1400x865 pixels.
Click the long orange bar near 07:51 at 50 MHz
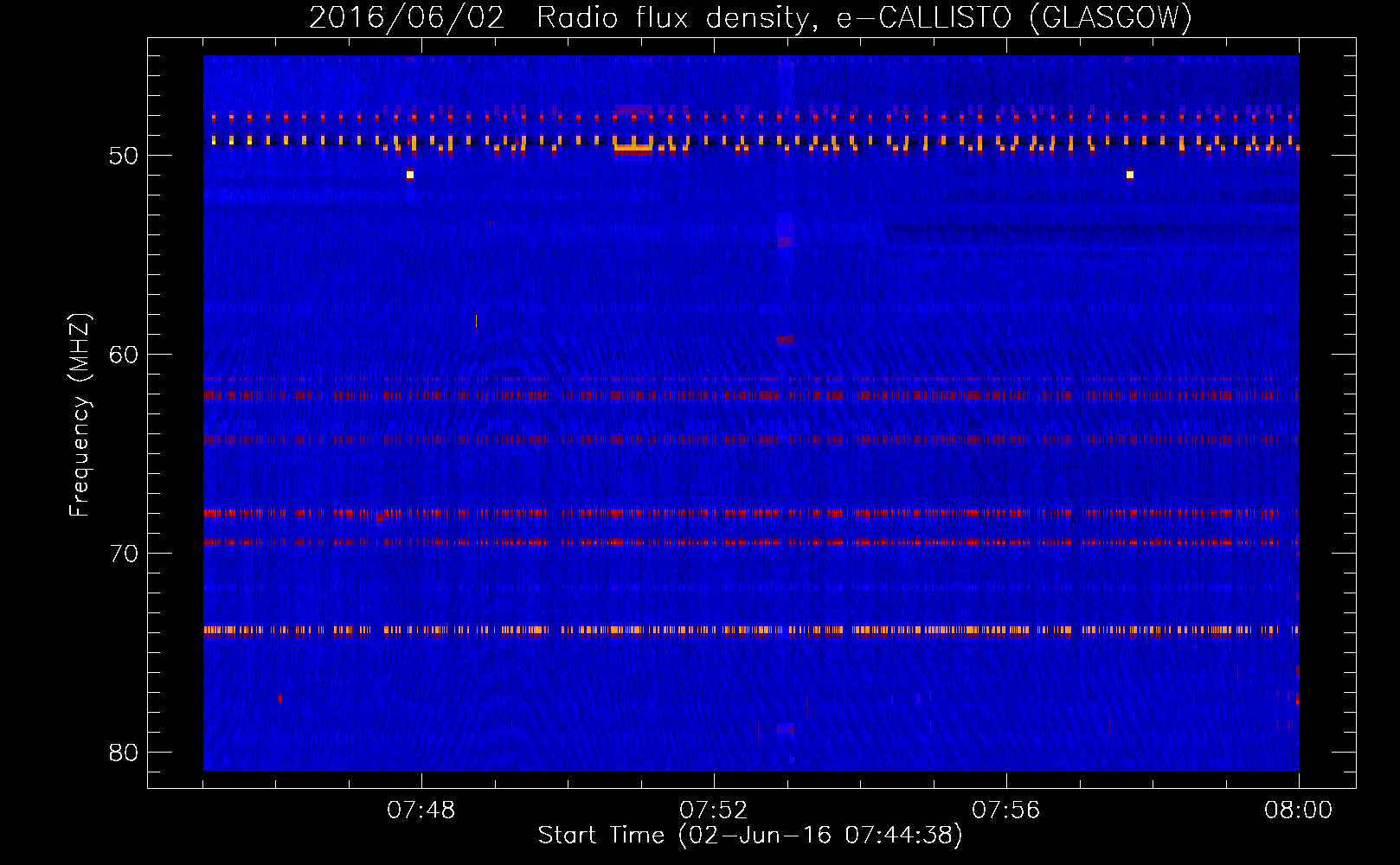click(x=633, y=149)
